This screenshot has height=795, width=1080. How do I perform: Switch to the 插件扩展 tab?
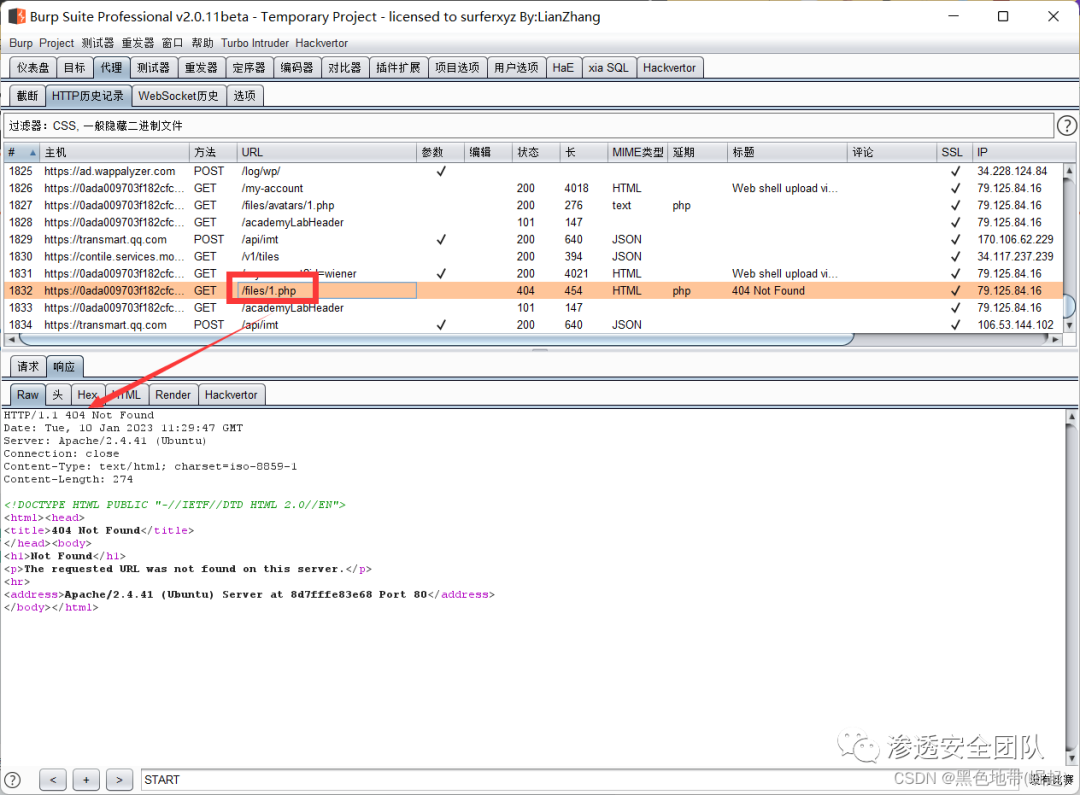pos(398,68)
